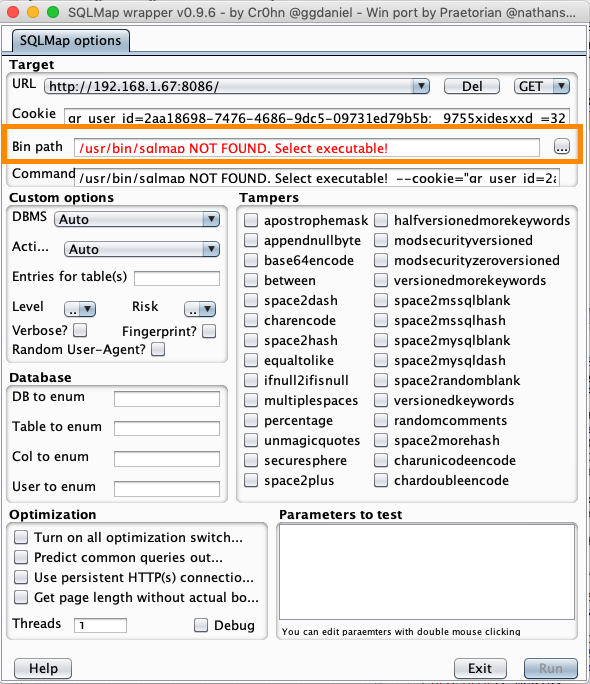The height and width of the screenshot is (684, 590).
Task: Toggle Random User-Agent checkbox
Action: point(158,349)
